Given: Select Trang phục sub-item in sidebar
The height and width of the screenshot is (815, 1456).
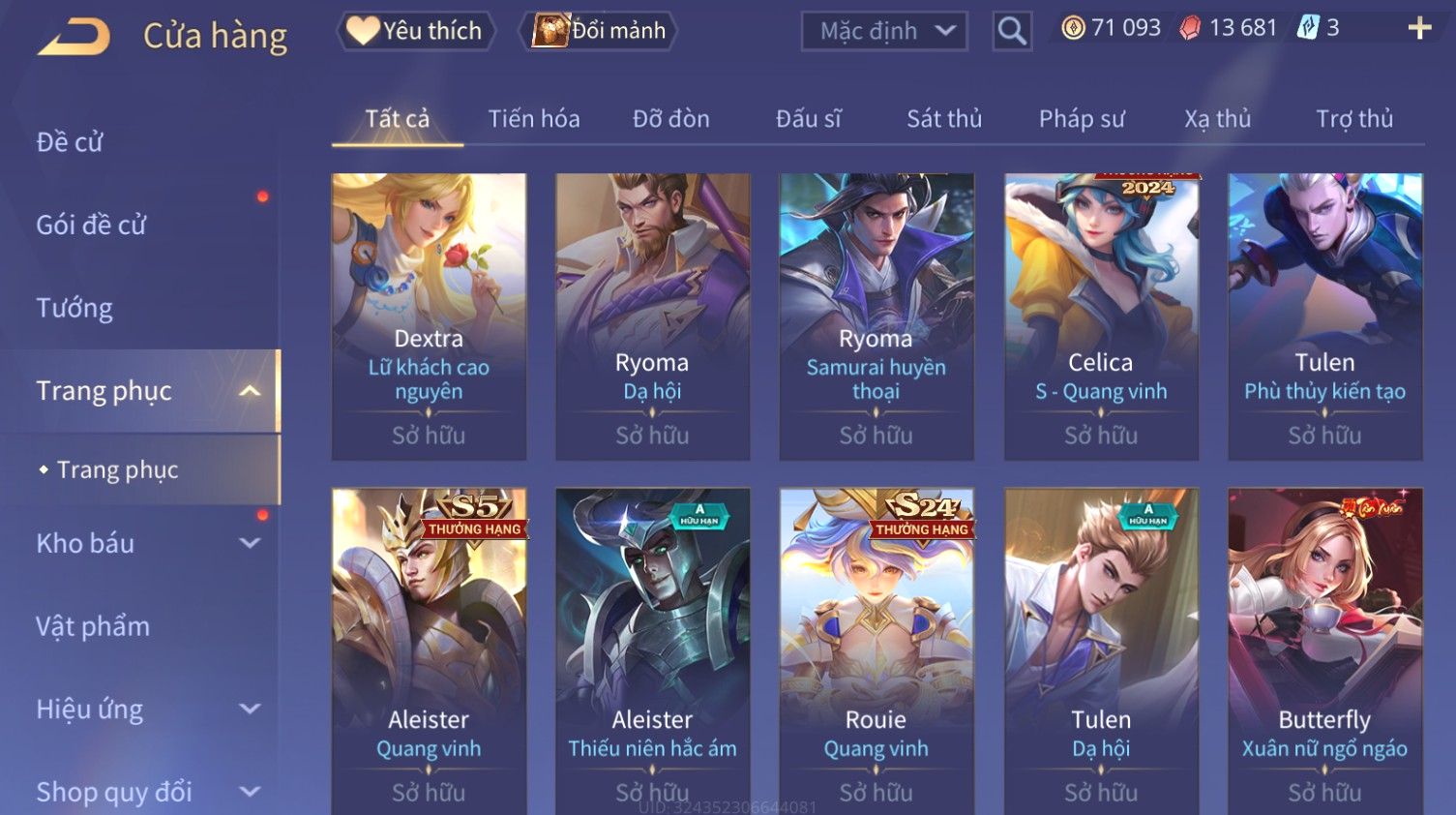Looking at the screenshot, I should [117, 469].
